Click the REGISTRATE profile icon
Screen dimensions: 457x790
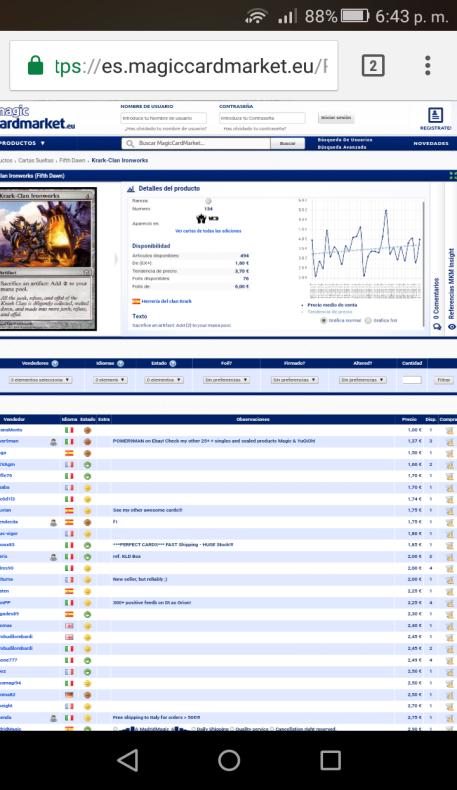tap(435, 115)
